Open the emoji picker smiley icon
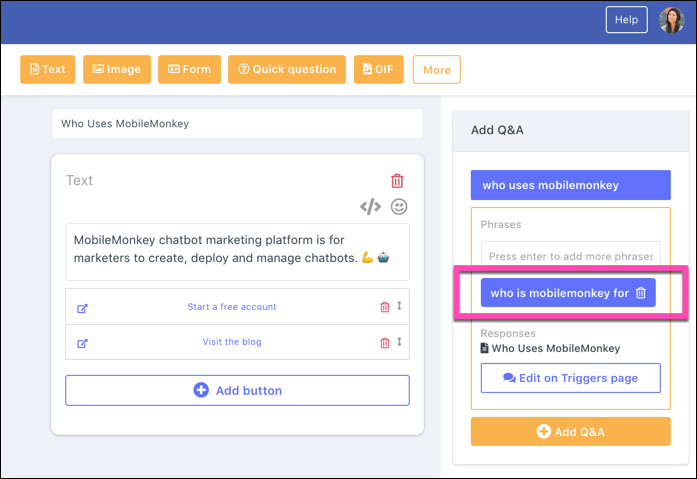Screen dimensions: 697x479 tap(399, 207)
